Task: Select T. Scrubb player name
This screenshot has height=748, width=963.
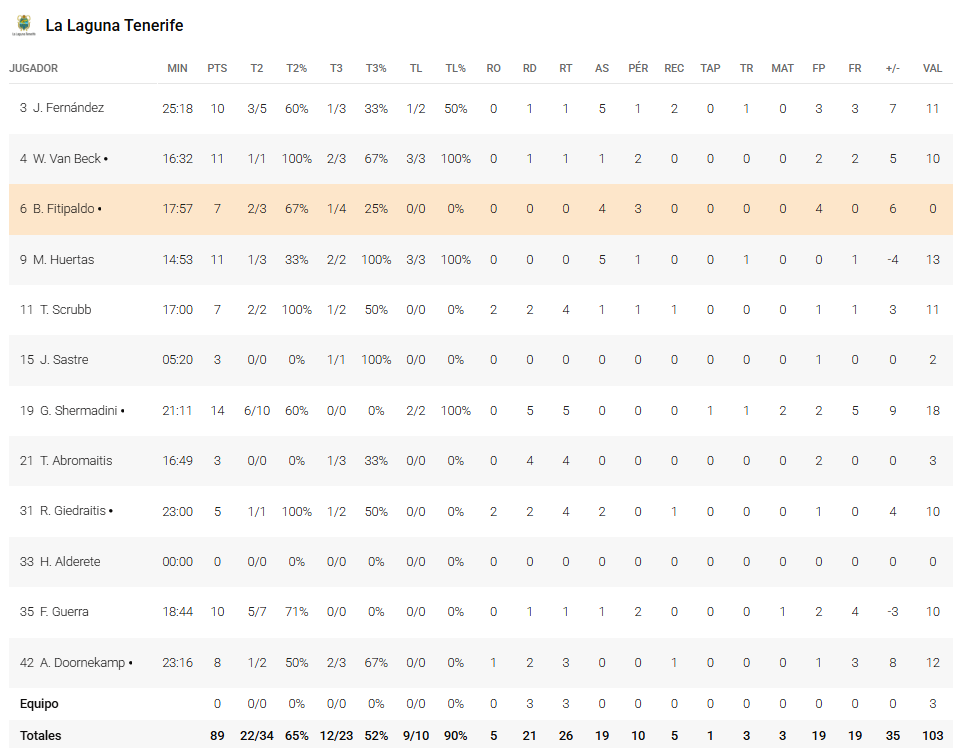Action: click(x=65, y=310)
